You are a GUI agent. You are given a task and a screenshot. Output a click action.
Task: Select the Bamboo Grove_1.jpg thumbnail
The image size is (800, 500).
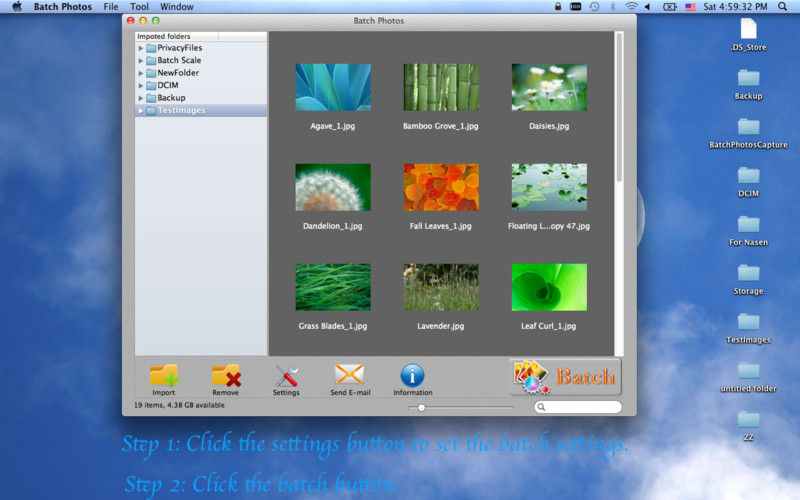coord(441,87)
